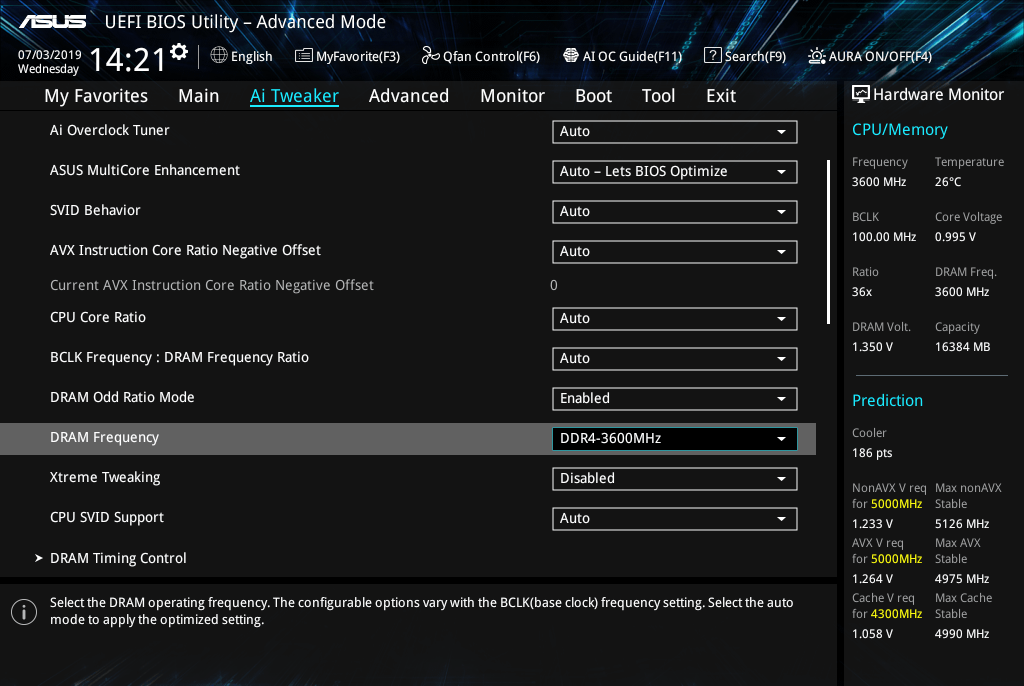
Task: Open CPU Core Ratio dropdown
Action: click(675, 318)
